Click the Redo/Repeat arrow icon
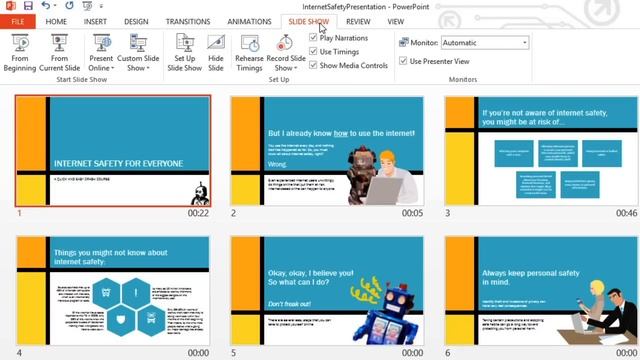The width and height of the screenshot is (640, 360). pos(69,6)
